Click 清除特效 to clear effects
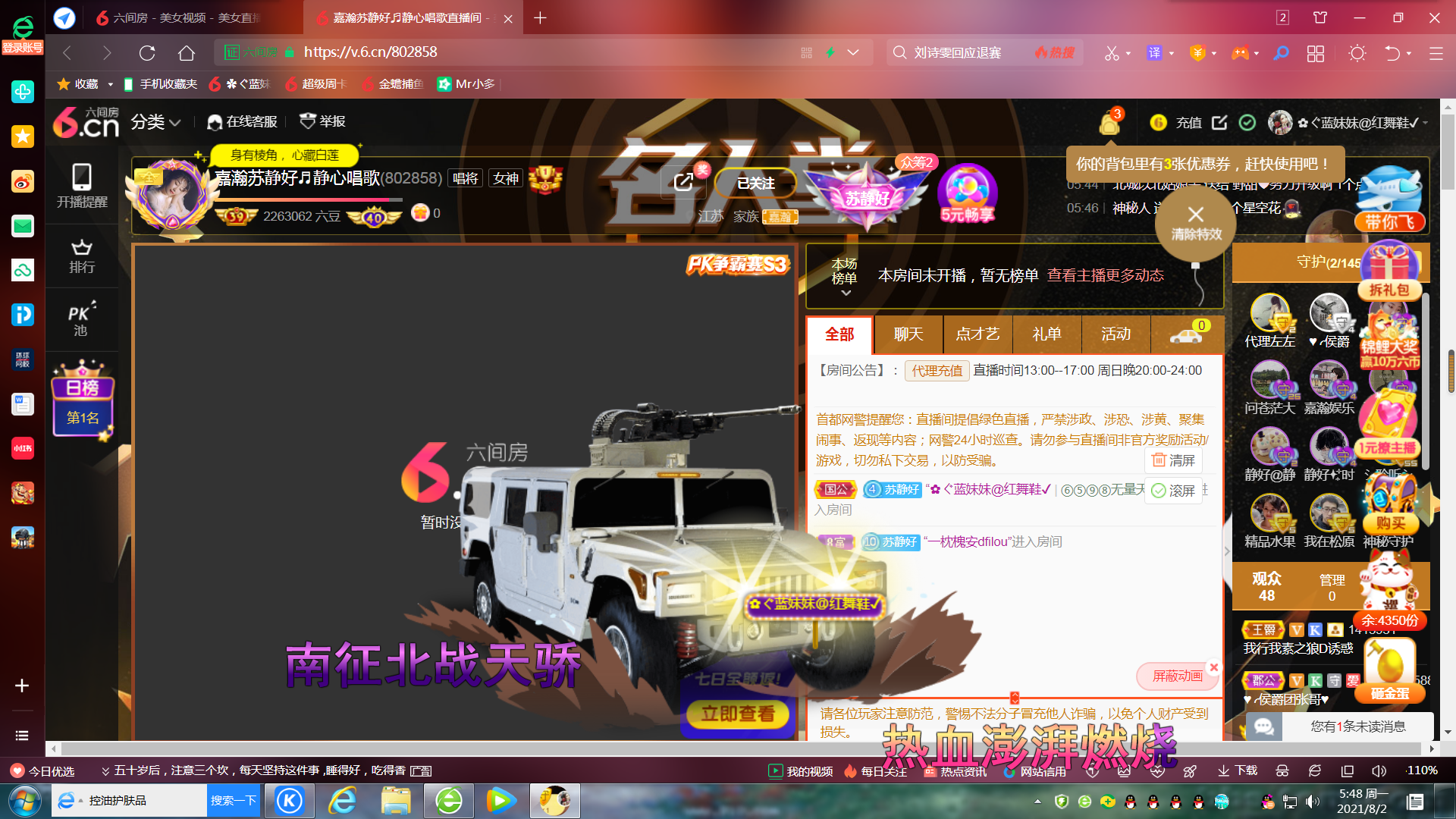Screen dimensions: 1456x819 coord(1196,225)
